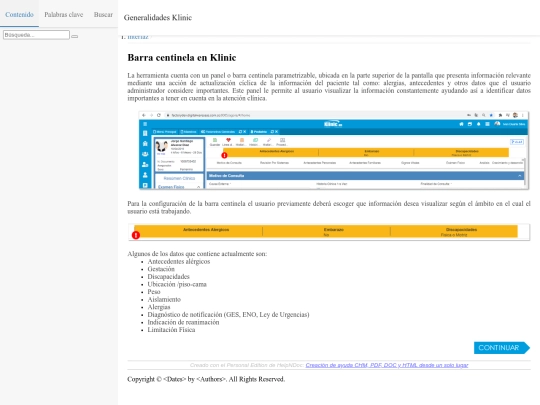This screenshot has width=540, height=405.
Task: Click the 'Peso' list item
Action: (x=154, y=292)
